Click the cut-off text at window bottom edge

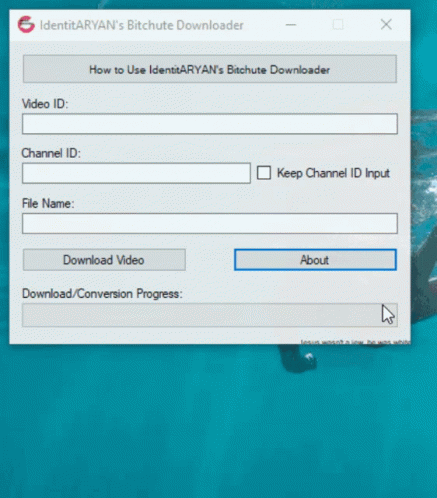pyautogui.click(x=355, y=342)
